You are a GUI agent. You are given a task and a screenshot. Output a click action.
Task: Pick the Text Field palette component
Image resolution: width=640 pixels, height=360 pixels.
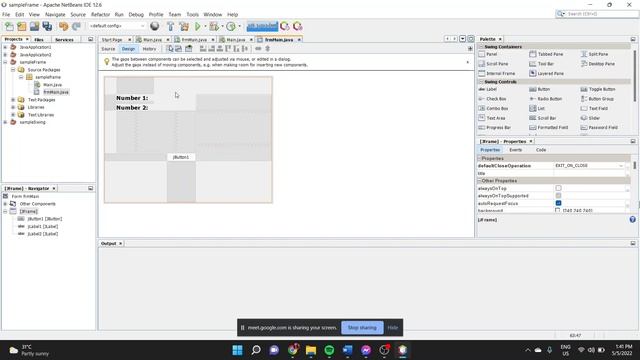point(594,109)
